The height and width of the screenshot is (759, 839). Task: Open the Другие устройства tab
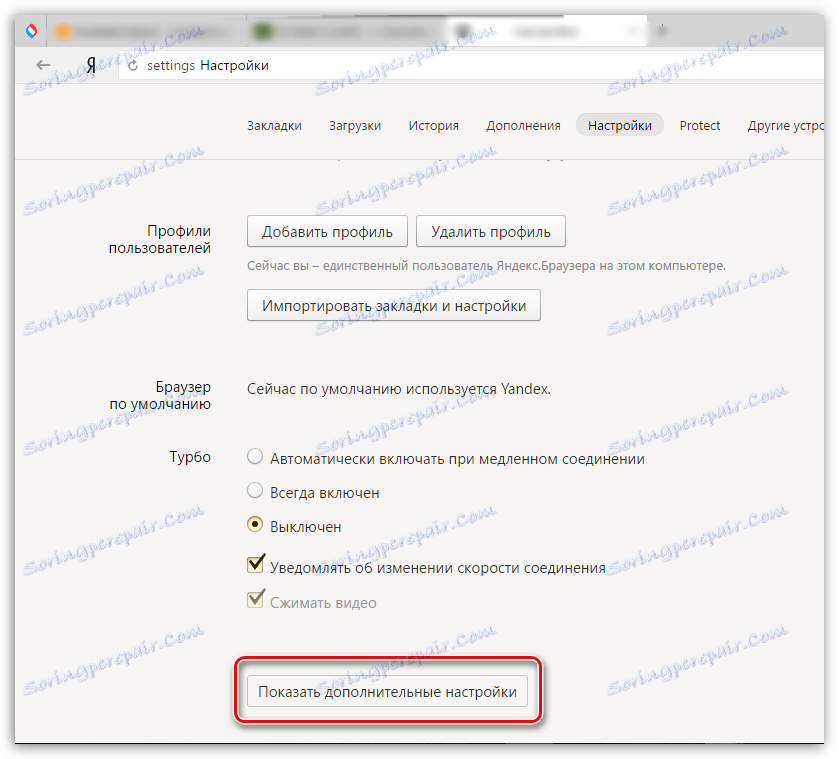tap(785, 126)
